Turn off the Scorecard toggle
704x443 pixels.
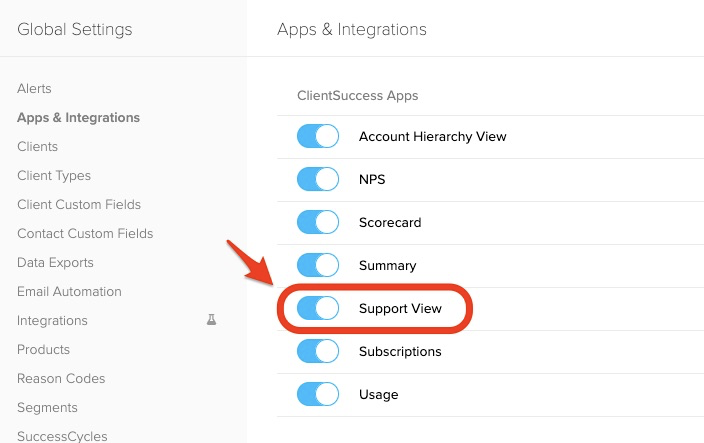pos(318,222)
